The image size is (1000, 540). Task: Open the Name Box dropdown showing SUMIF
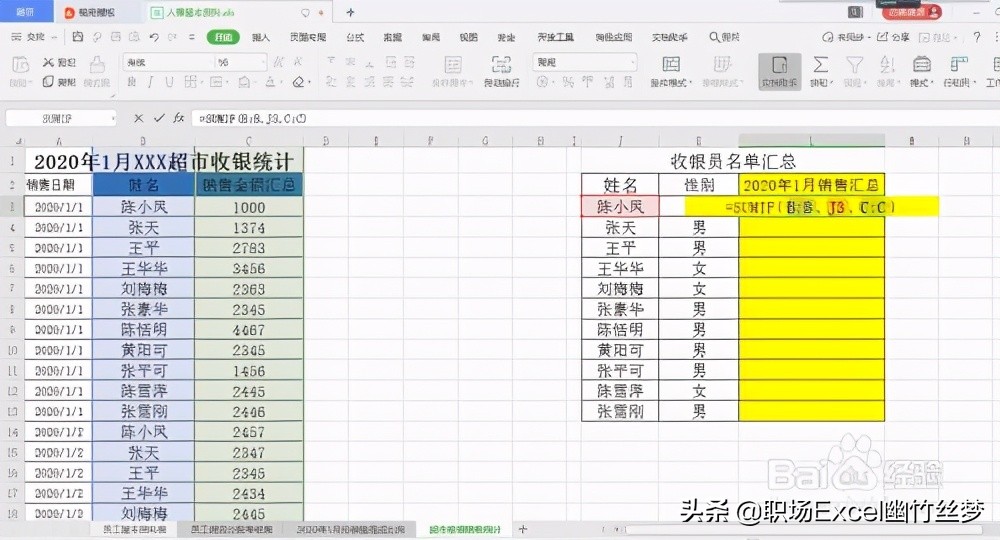113,119
